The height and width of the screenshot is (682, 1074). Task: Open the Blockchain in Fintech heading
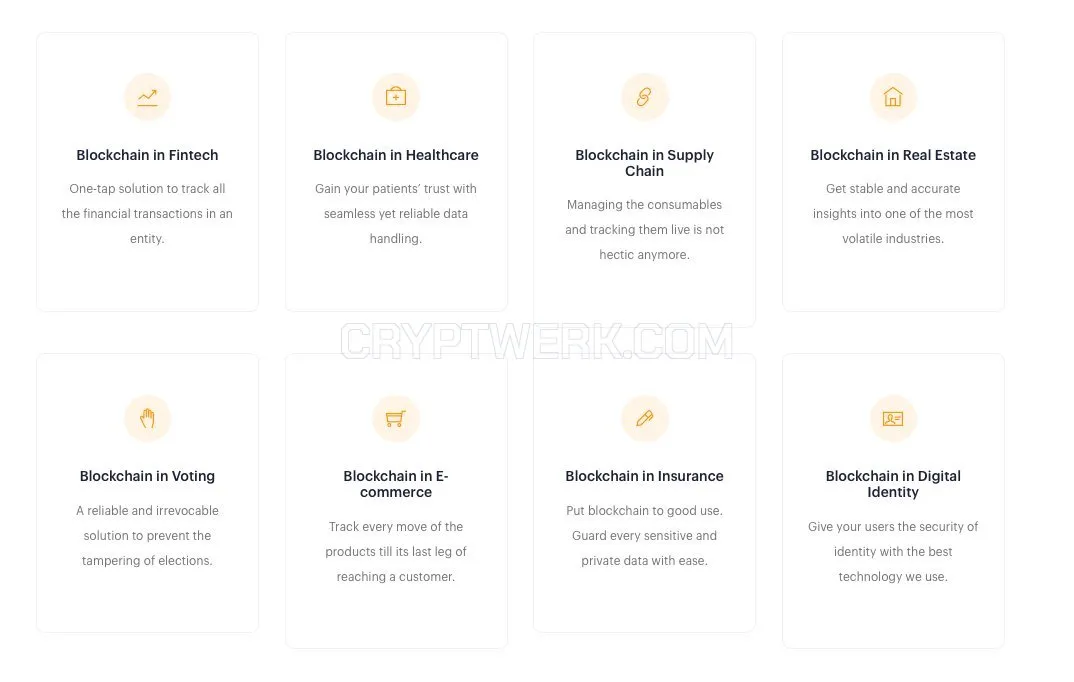(147, 155)
